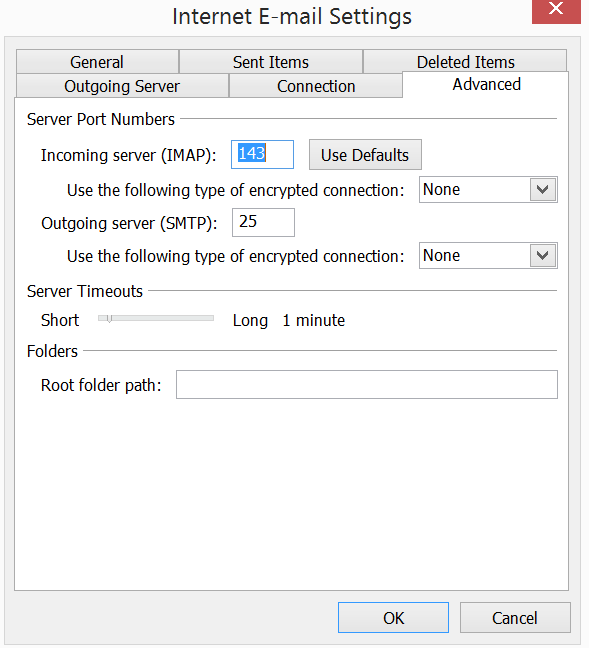
Task: Click the Incoming server (IMAP) port field
Action: tap(262, 155)
